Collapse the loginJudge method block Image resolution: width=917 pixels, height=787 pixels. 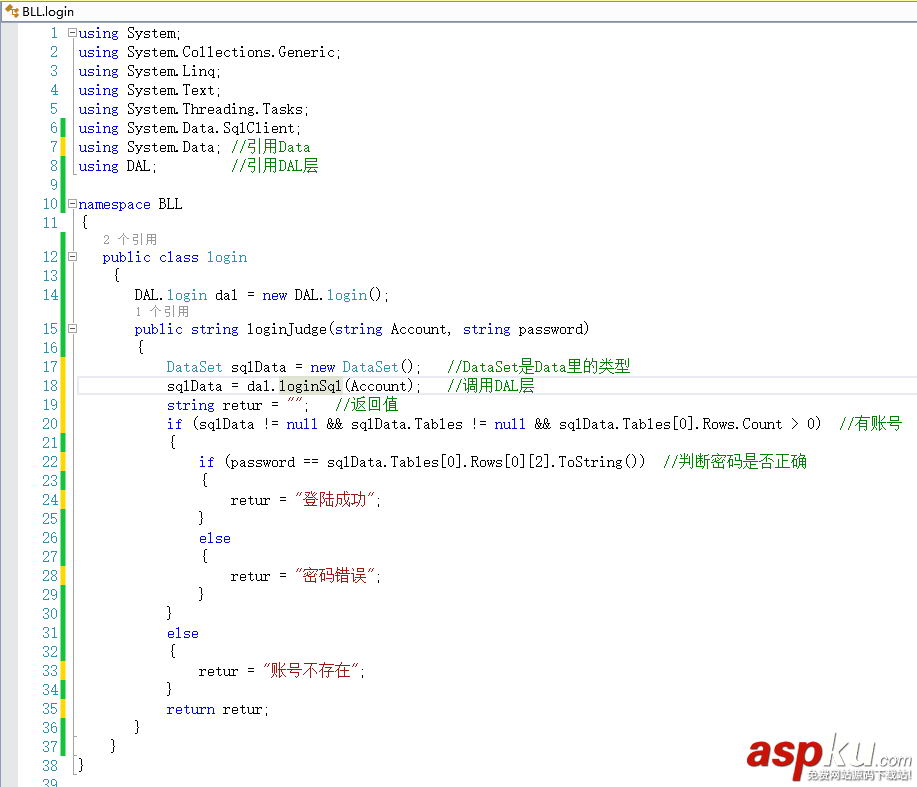click(x=73, y=328)
